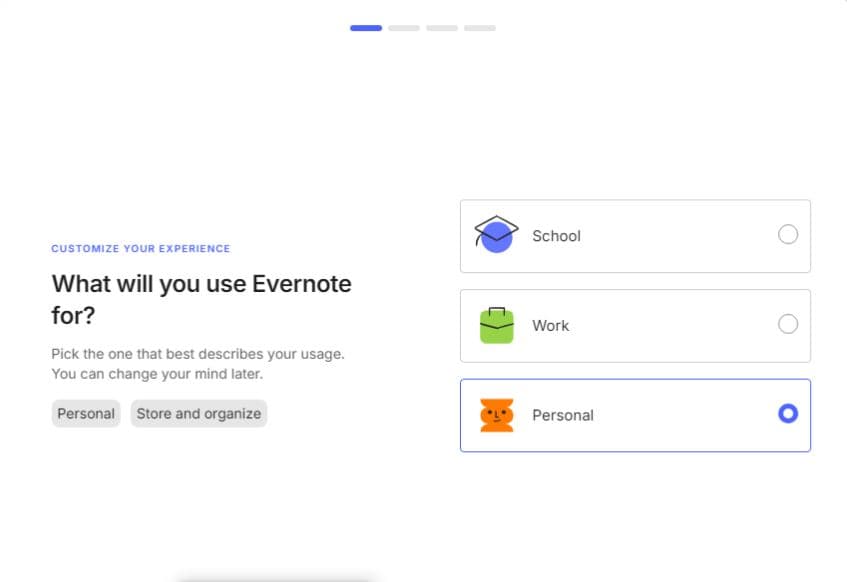Click the 'Personal' tag chip
This screenshot has height=582, width=847.
click(86, 414)
